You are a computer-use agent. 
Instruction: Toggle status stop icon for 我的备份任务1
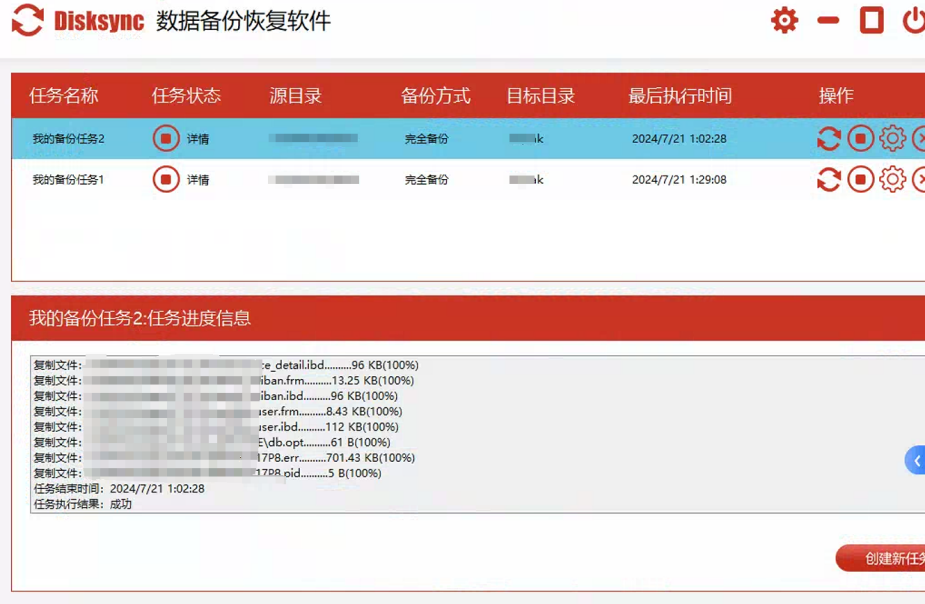(x=166, y=179)
